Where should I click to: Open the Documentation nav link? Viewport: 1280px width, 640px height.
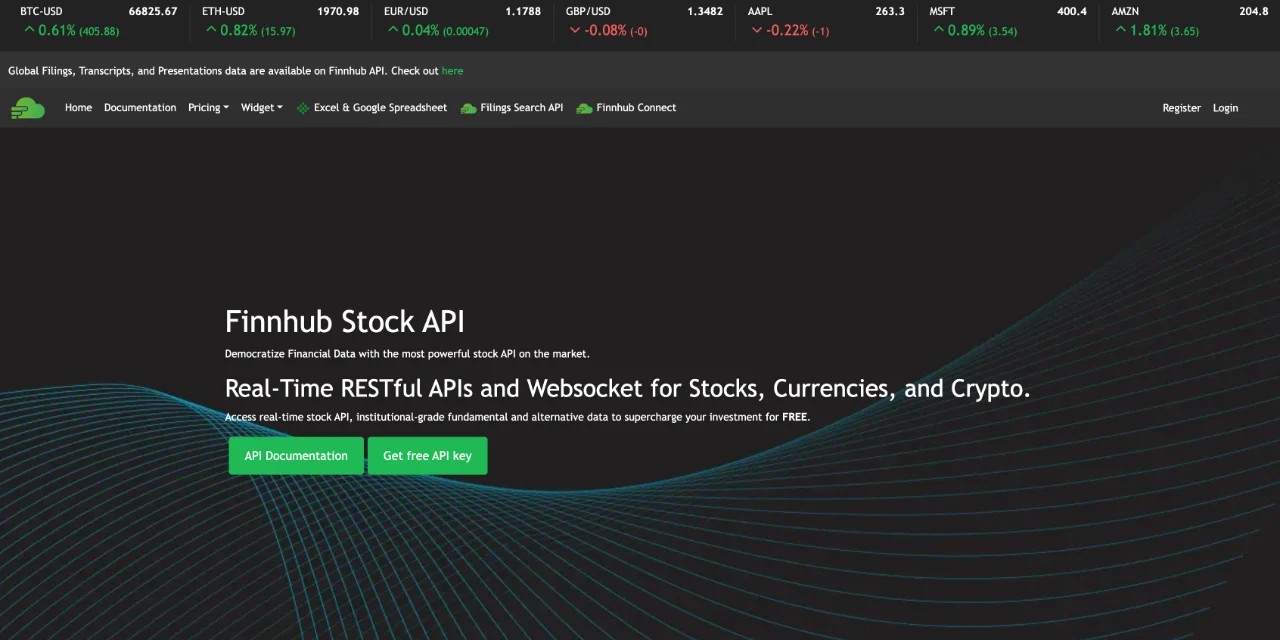click(140, 108)
